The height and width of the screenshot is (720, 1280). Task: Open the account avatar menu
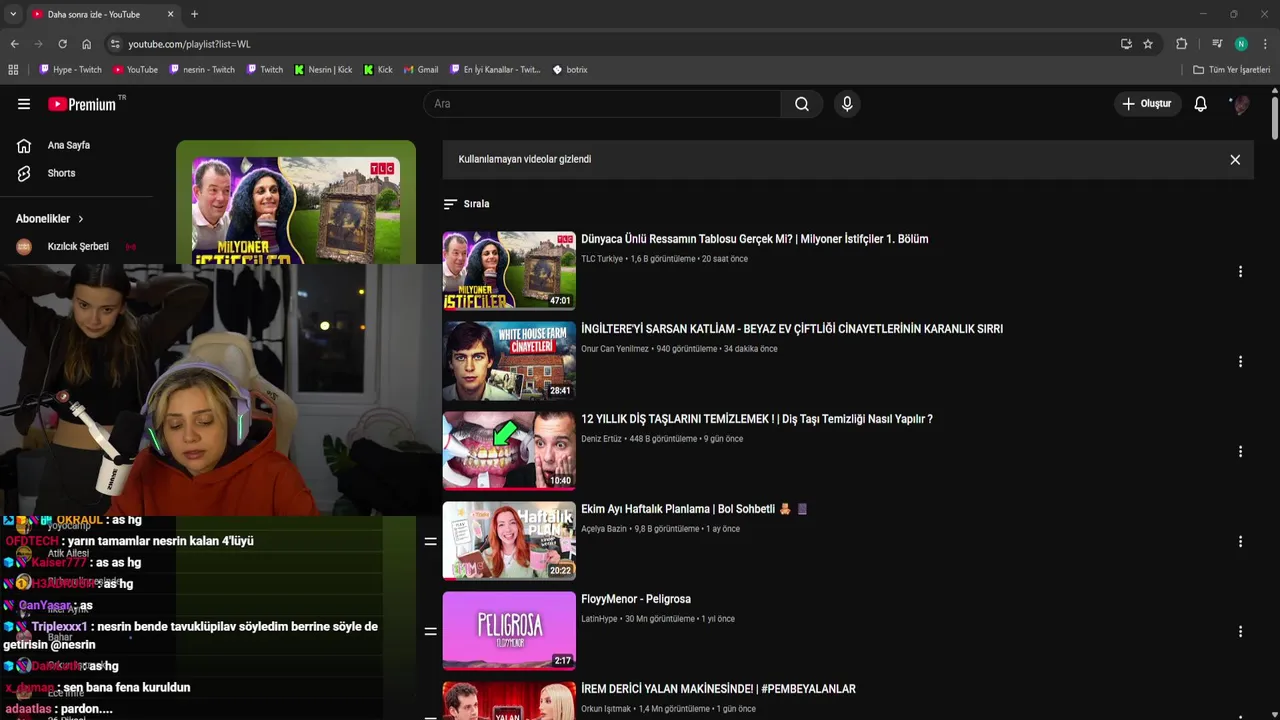point(1240,104)
